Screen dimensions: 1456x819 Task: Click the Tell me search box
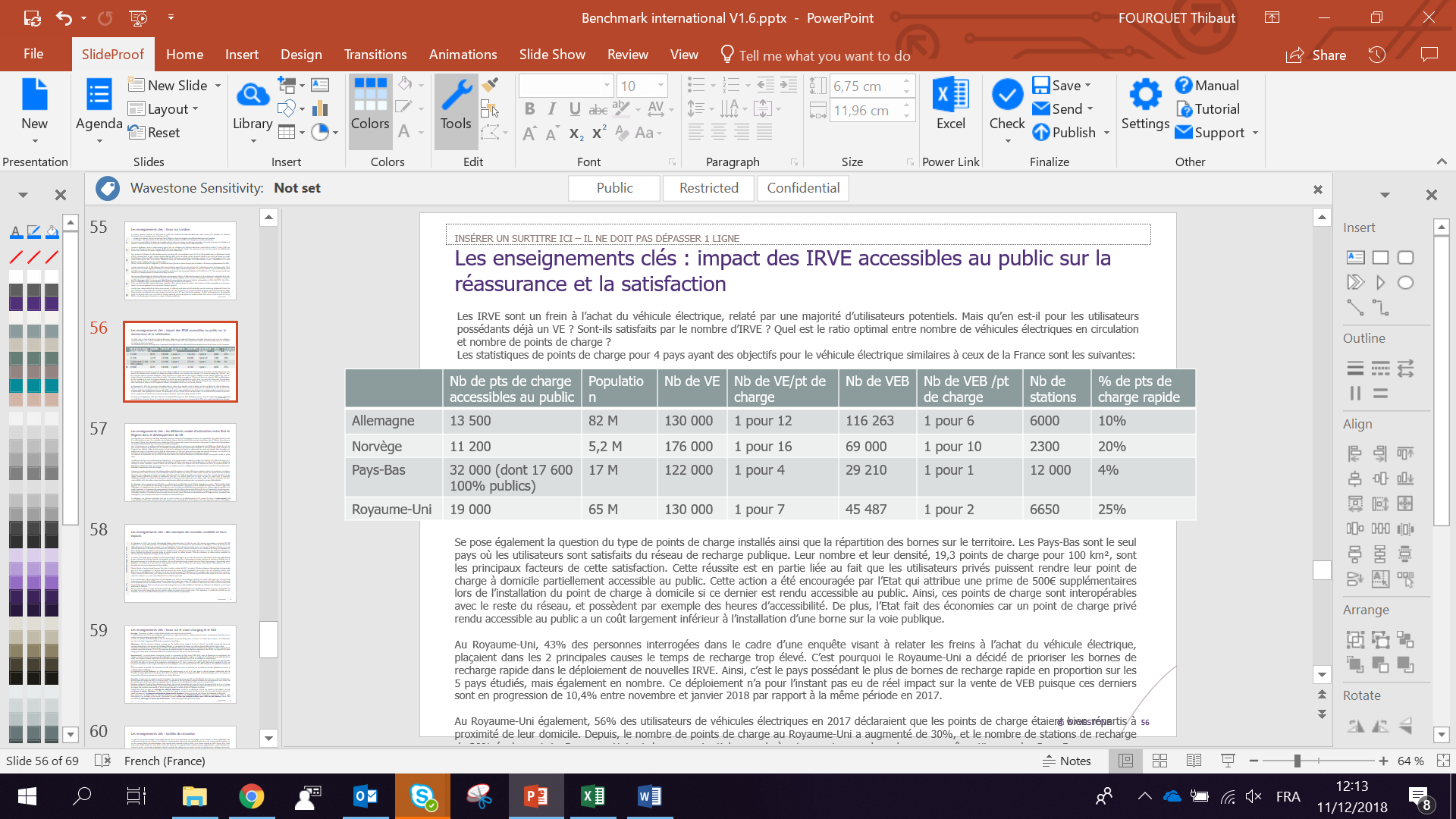[x=815, y=55]
